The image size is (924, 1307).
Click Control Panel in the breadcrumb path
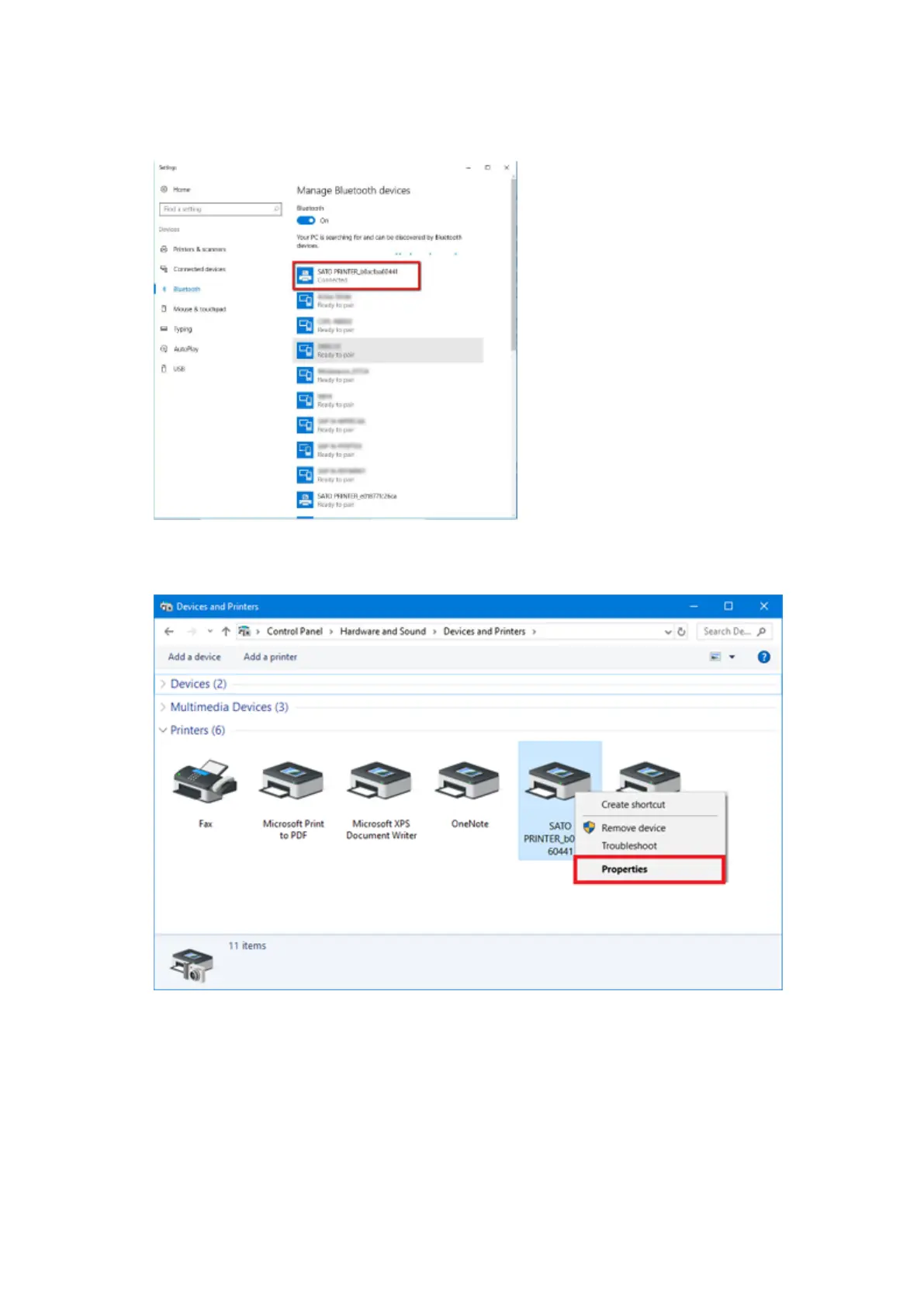[x=294, y=632]
